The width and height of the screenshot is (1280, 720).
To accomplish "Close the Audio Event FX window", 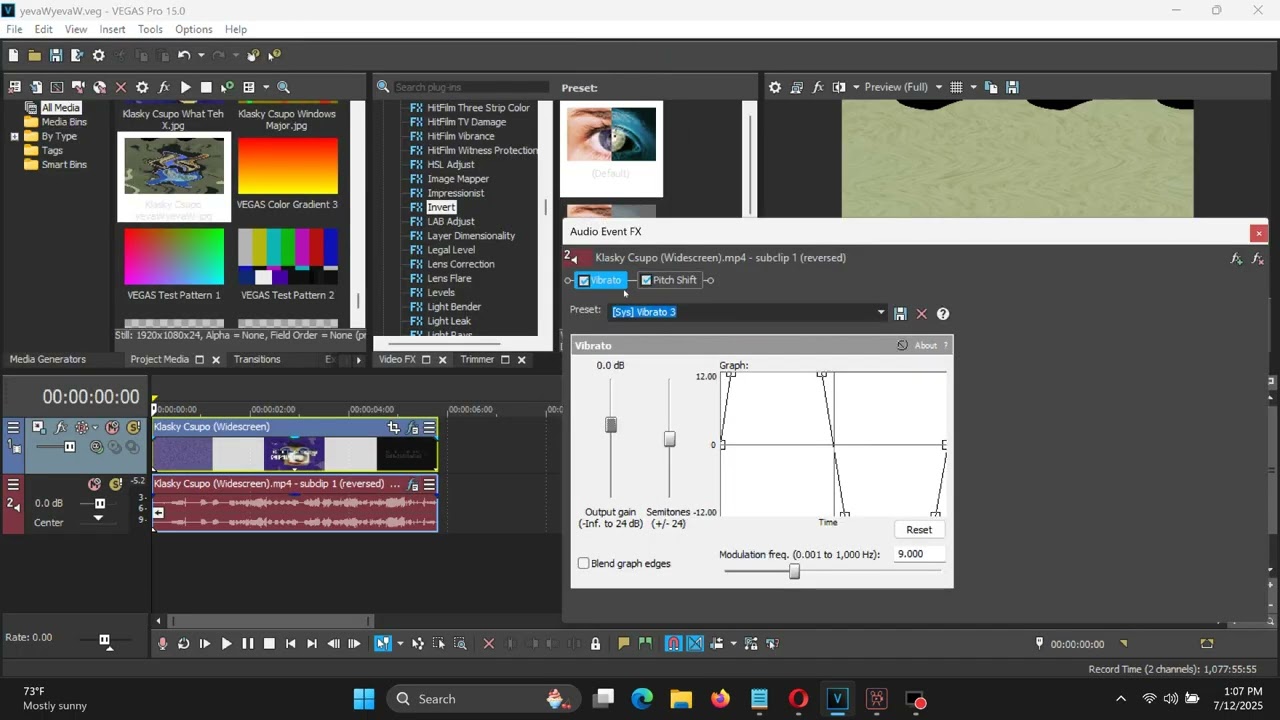I will [1259, 233].
